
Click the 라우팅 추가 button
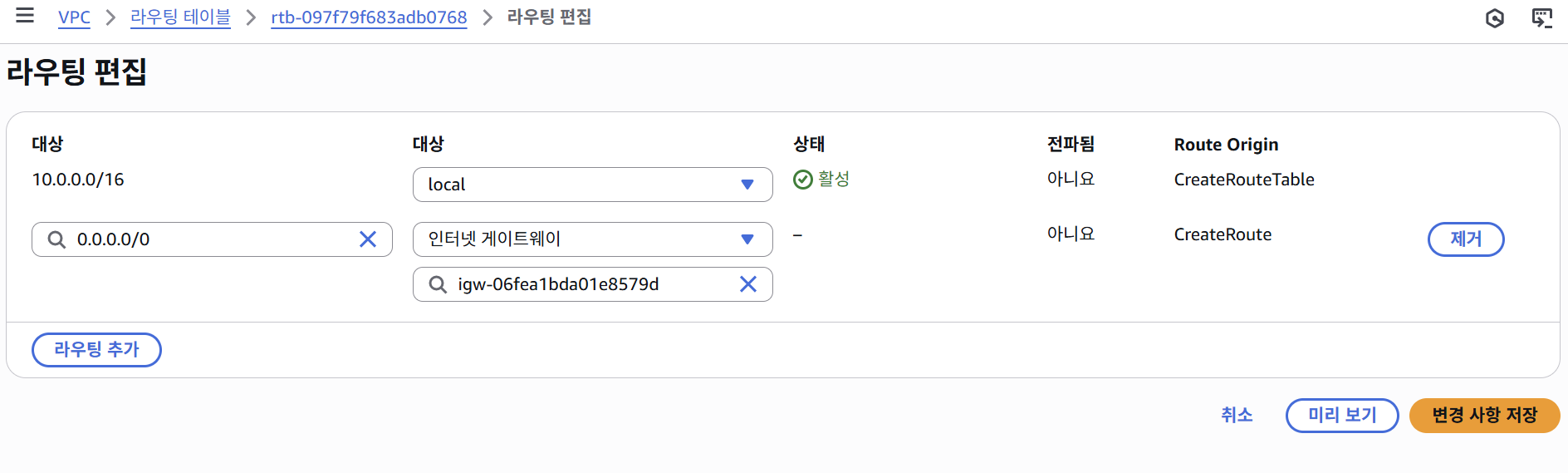point(96,350)
